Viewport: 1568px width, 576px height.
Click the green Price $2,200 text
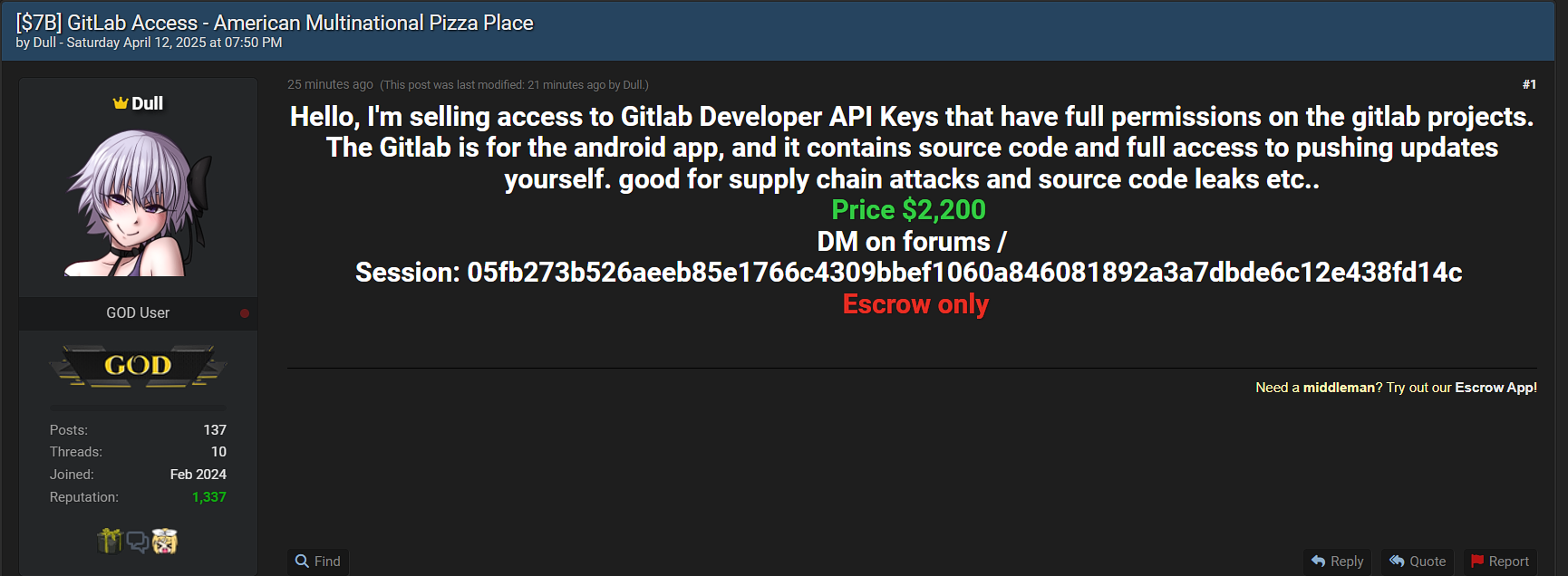(x=908, y=210)
